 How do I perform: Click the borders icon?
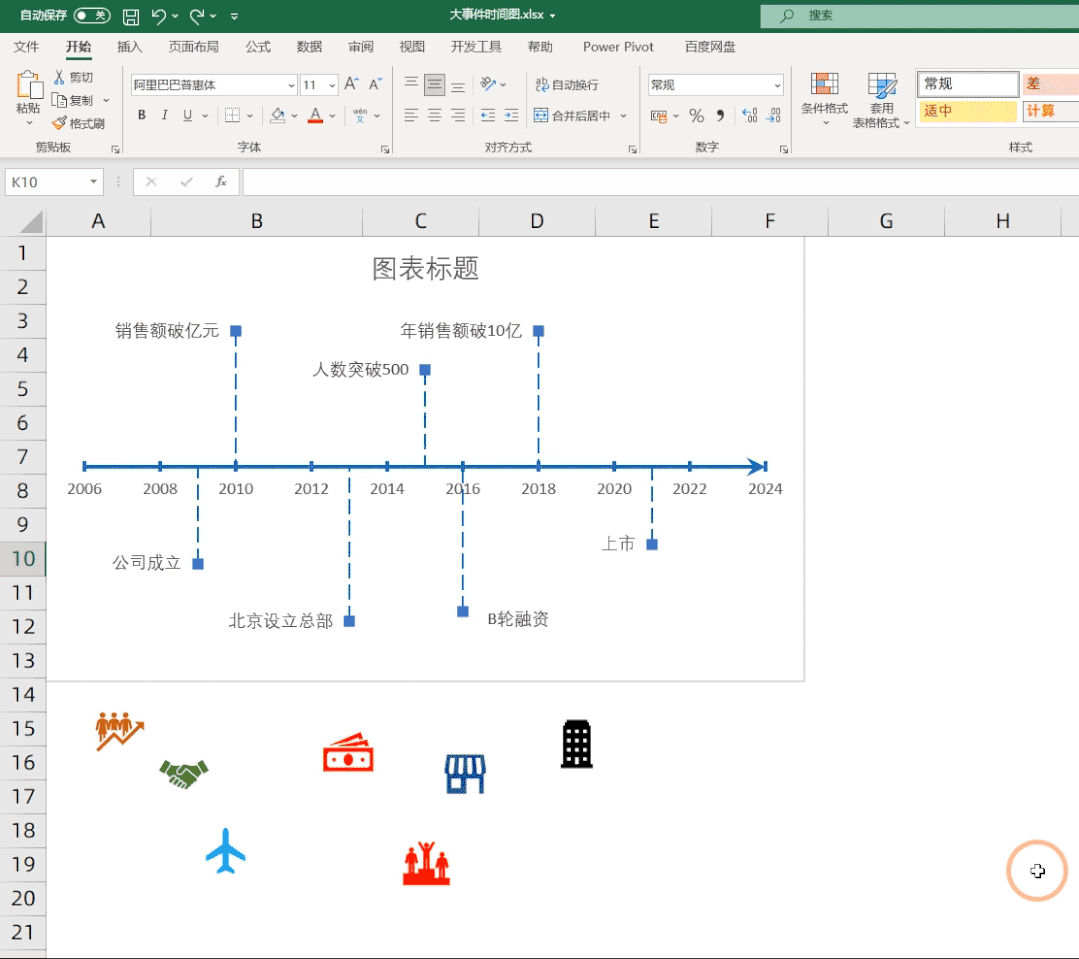(x=233, y=115)
